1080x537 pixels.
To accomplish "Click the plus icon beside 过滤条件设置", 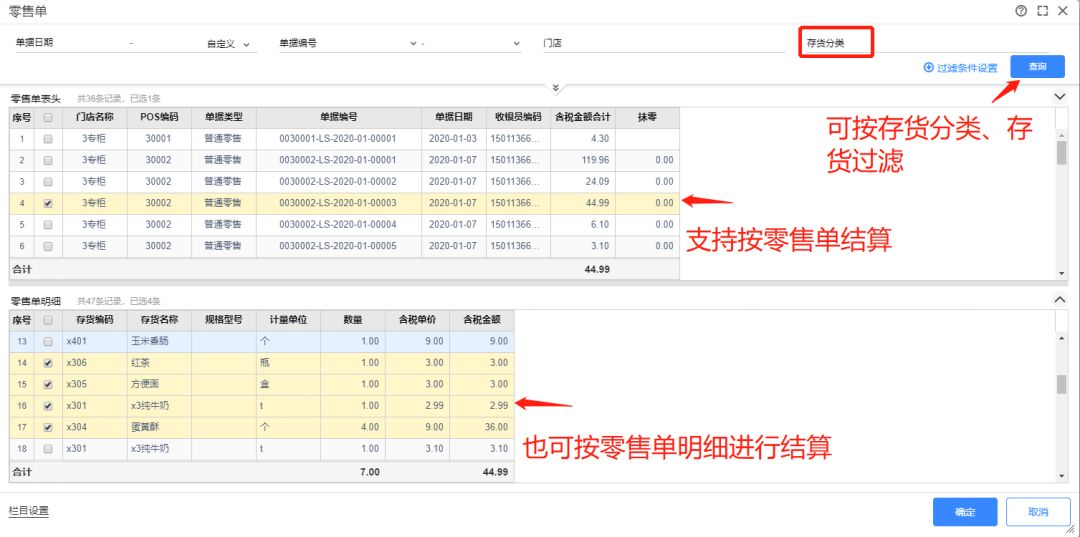I will coord(928,68).
